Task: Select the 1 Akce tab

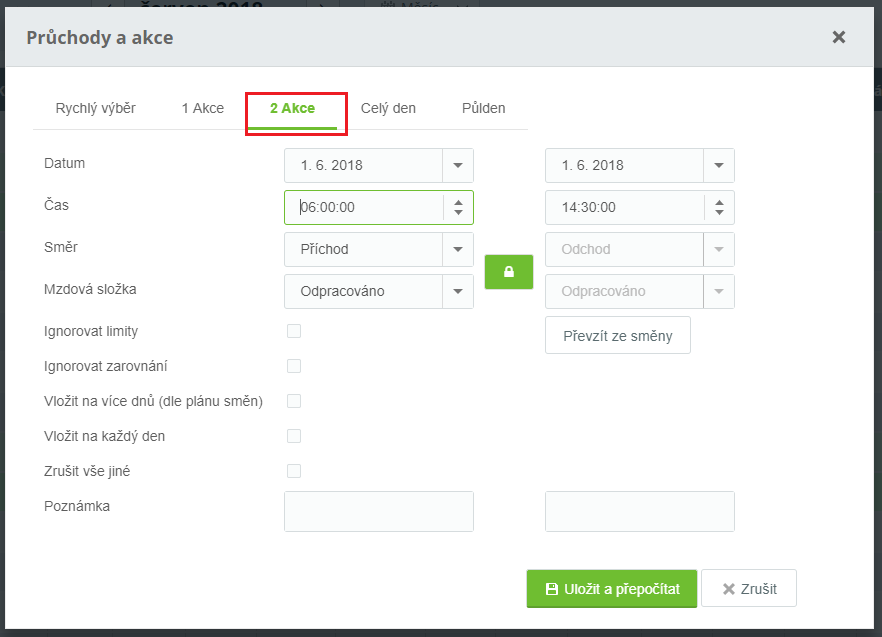Action: pos(203,108)
